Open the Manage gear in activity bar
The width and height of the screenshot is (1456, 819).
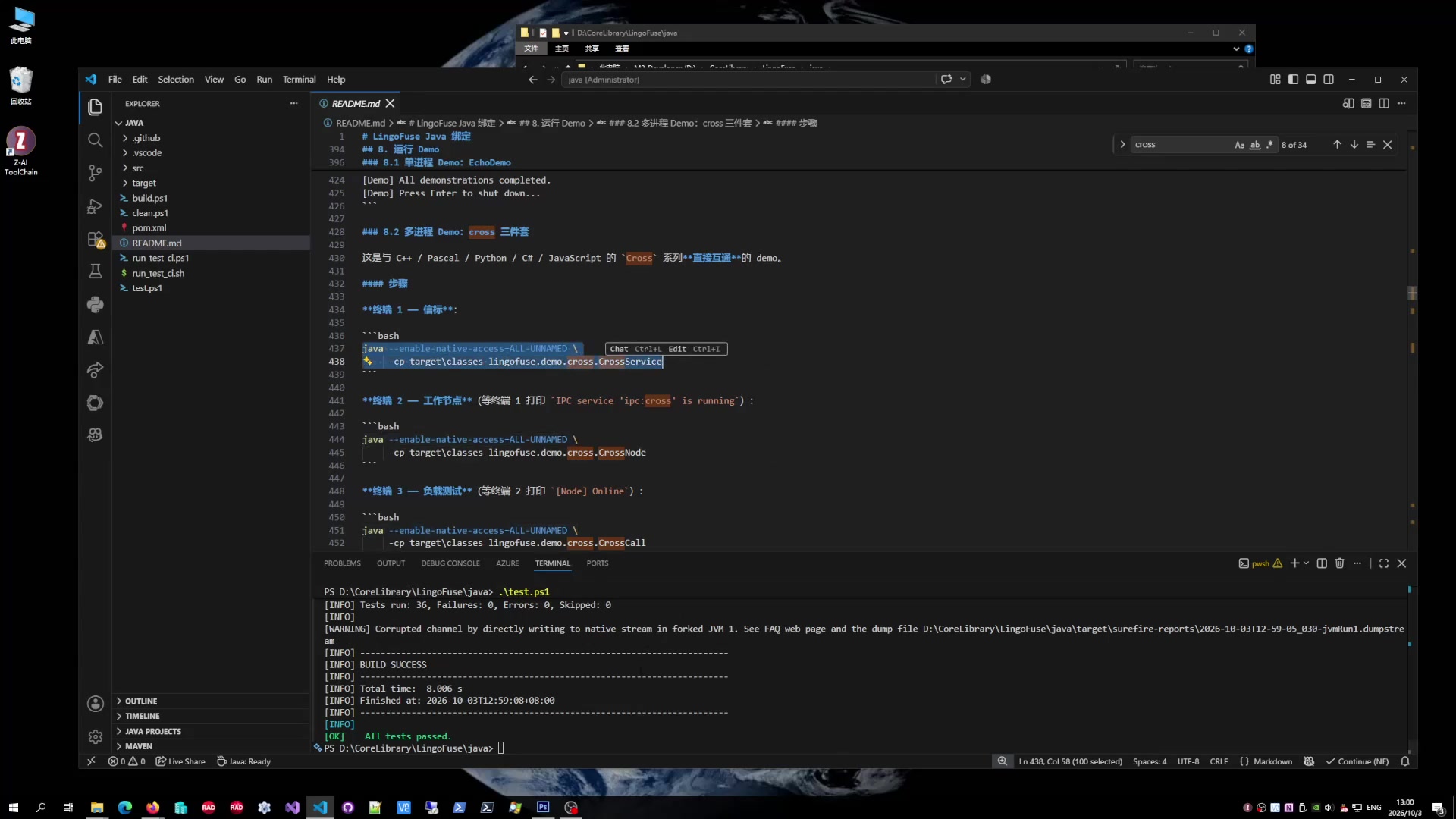pyautogui.click(x=95, y=736)
